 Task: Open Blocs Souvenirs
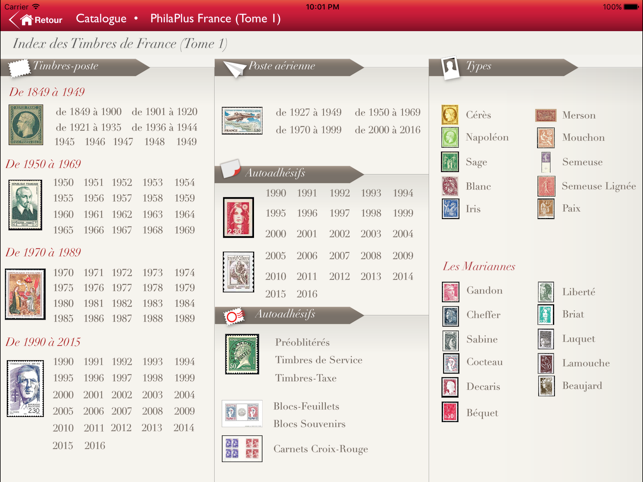309,424
